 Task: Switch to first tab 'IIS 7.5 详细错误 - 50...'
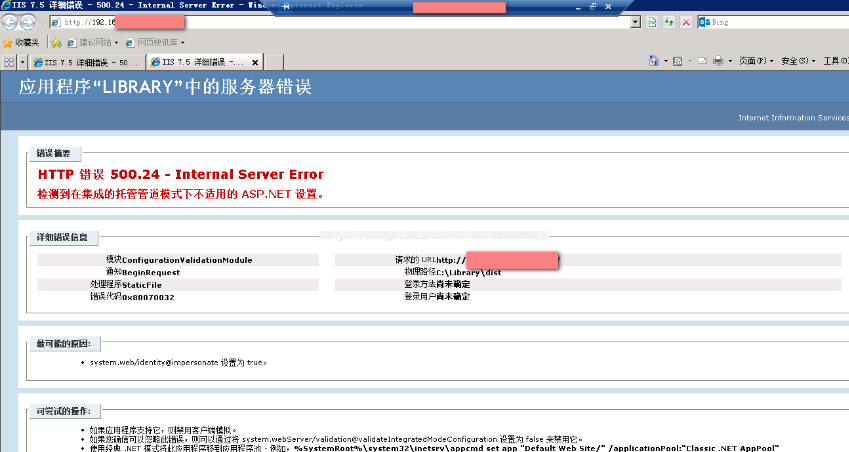tap(87, 62)
